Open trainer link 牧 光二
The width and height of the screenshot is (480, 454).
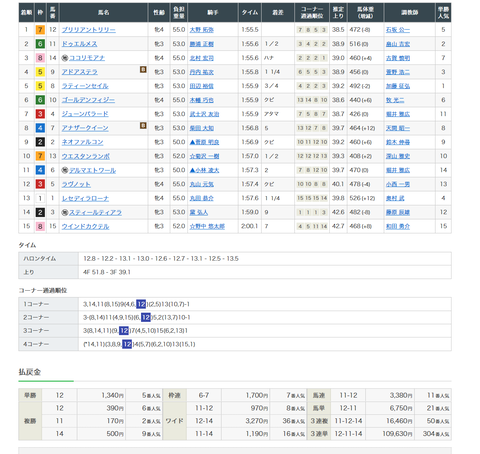(395, 100)
